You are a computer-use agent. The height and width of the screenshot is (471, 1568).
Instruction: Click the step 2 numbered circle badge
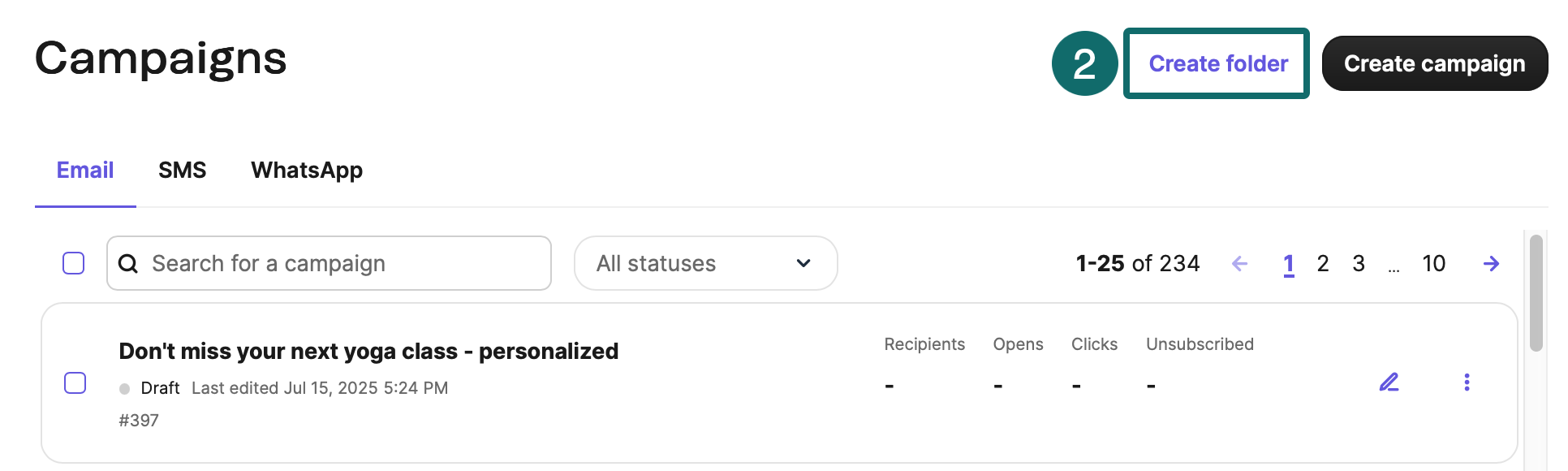point(1084,63)
